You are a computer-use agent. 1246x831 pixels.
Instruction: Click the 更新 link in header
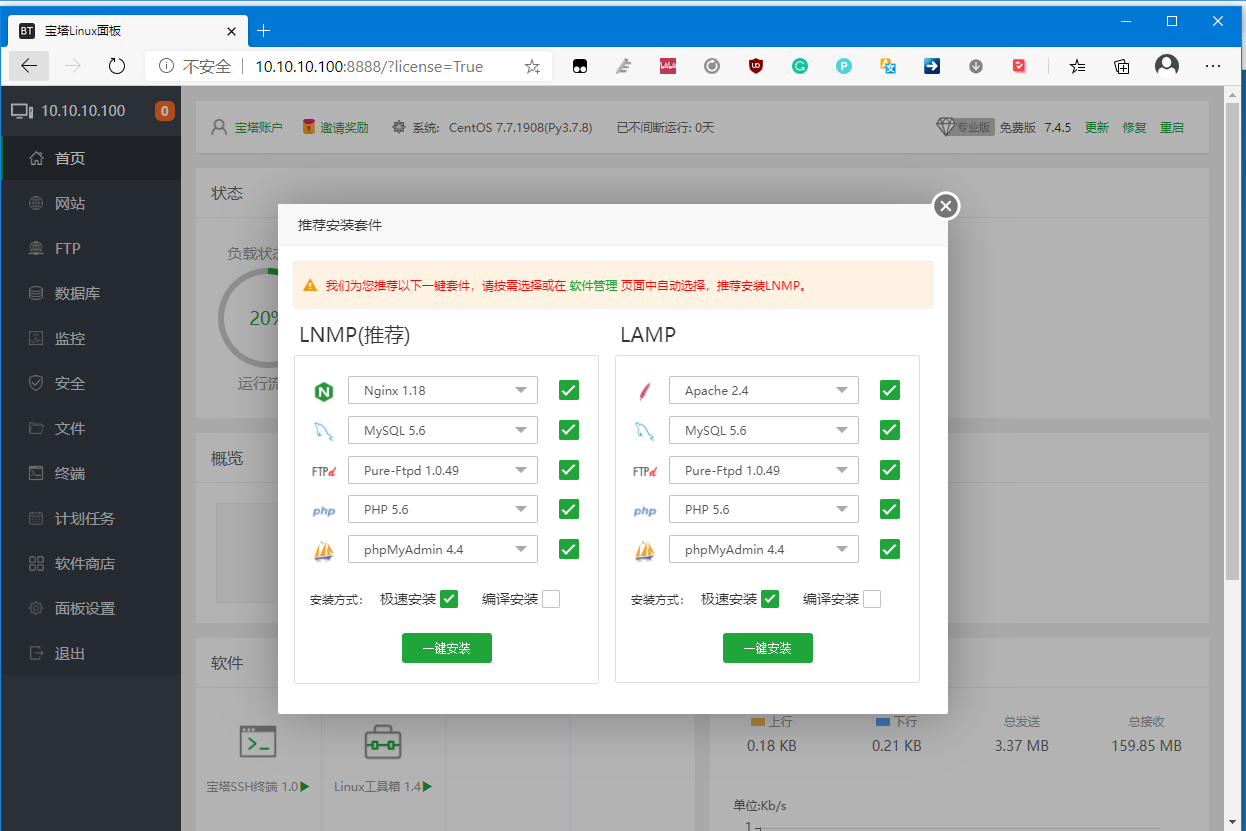[1097, 127]
